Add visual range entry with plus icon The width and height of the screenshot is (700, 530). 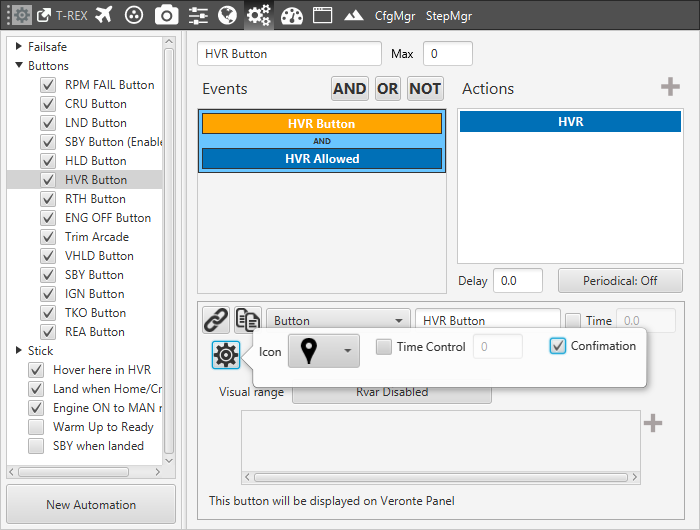(x=653, y=423)
